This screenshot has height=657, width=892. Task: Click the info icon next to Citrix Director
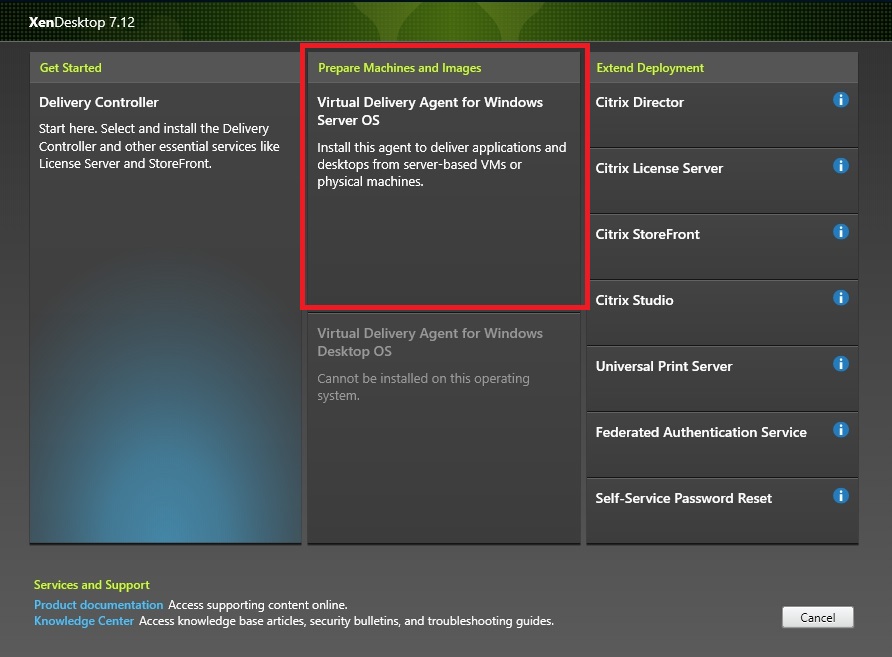click(841, 100)
